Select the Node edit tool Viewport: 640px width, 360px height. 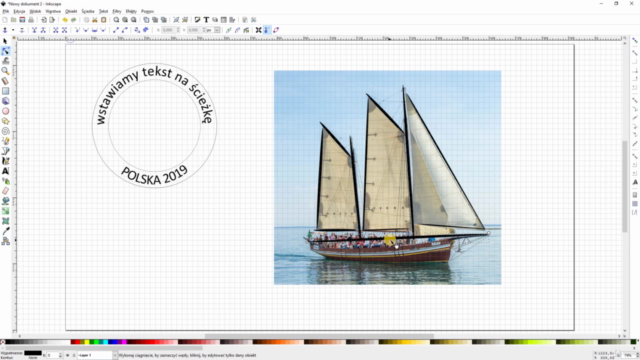[x=5, y=51]
